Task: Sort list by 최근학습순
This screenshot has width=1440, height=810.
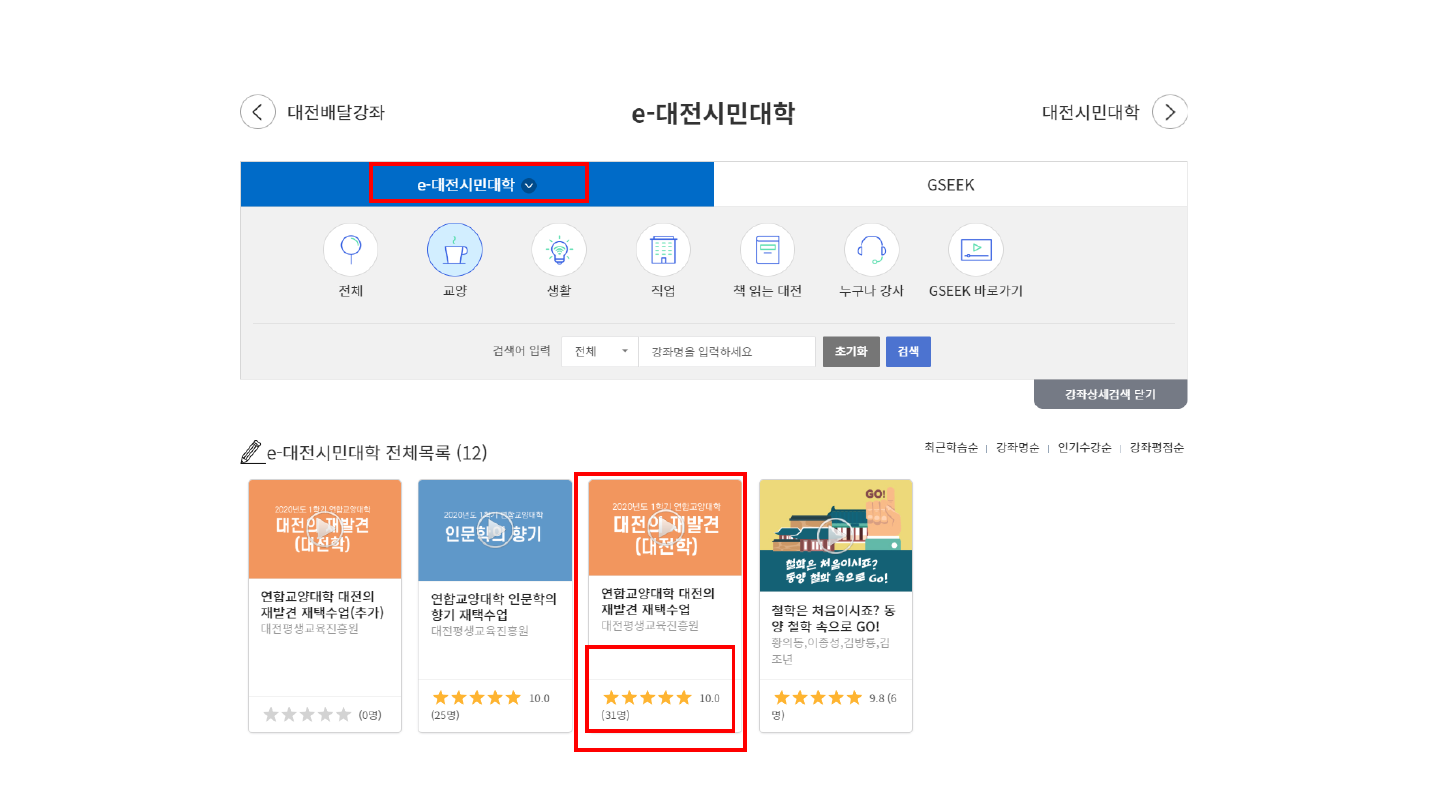Action: coord(950,448)
